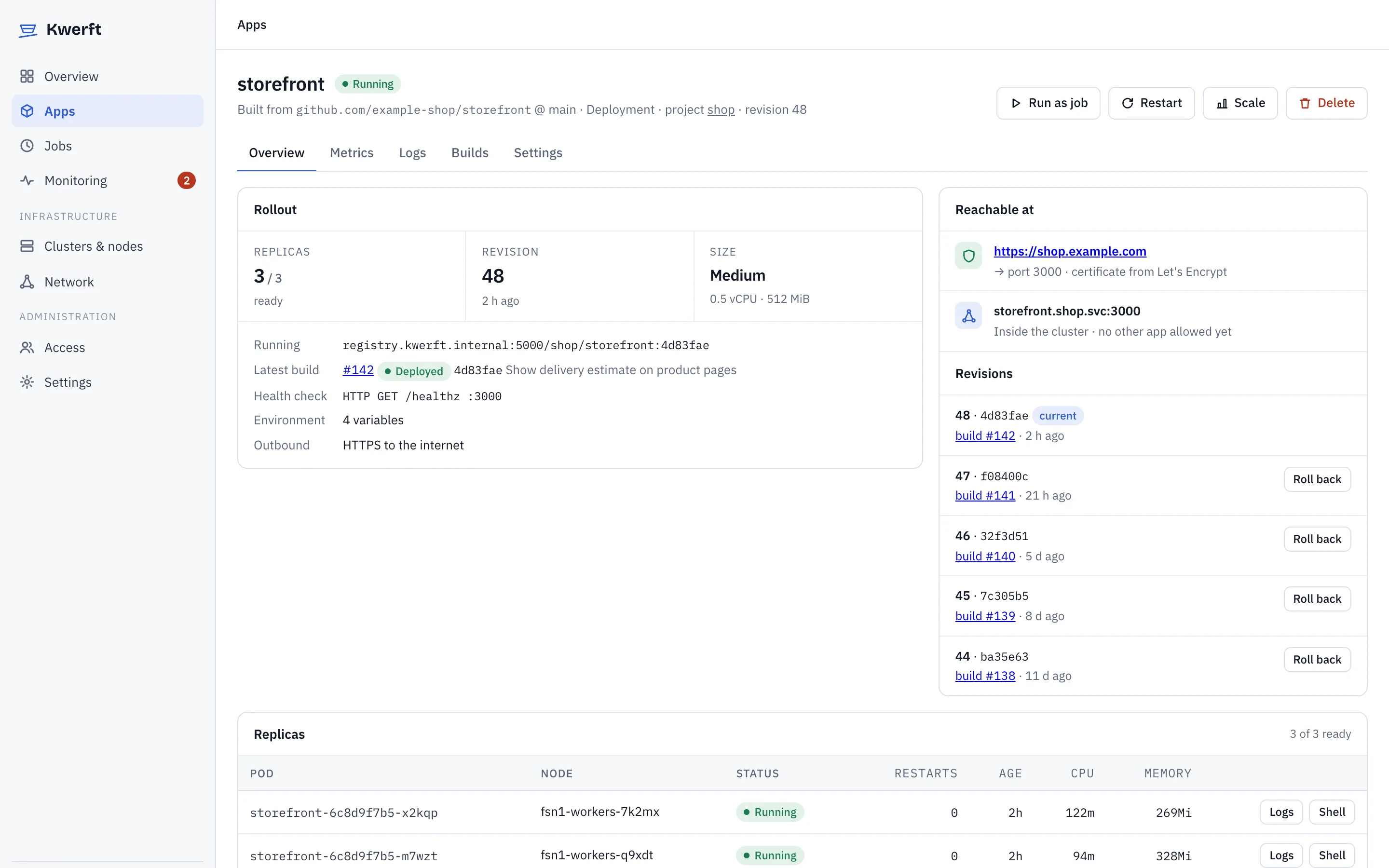
Task: Open Shell for pod storefront-6c8d9f7b5-x2kqp
Action: pos(1332,812)
